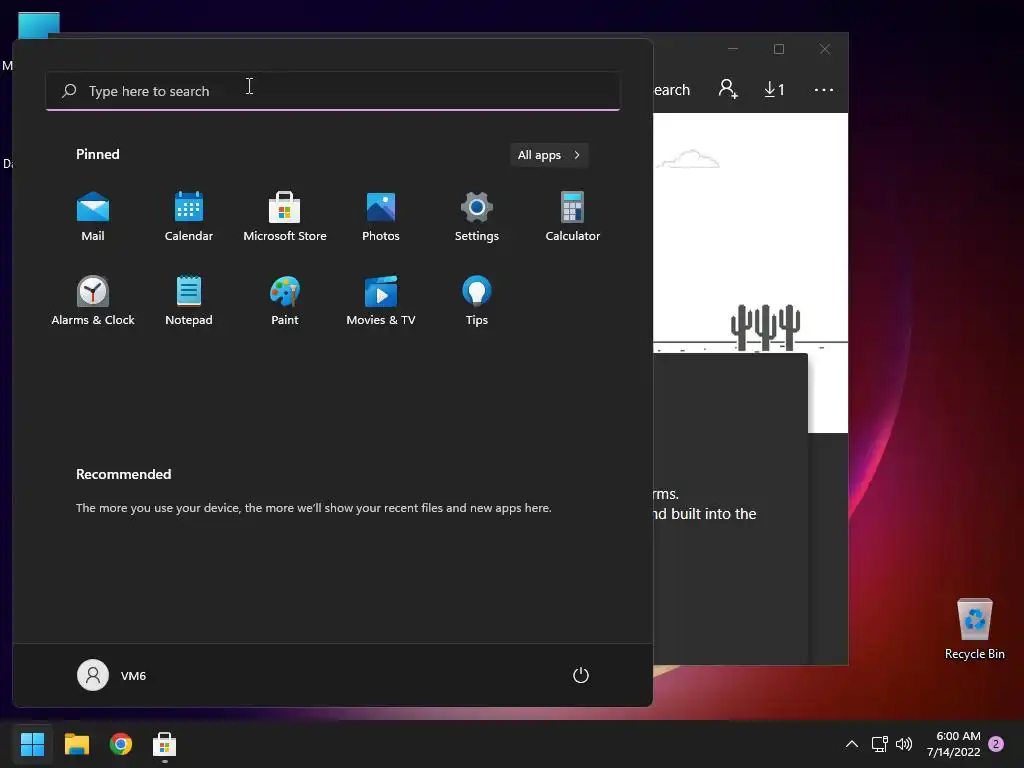Select the Pinned section heading
This screenshot has width=1024, height=768.
pos(97,154)
